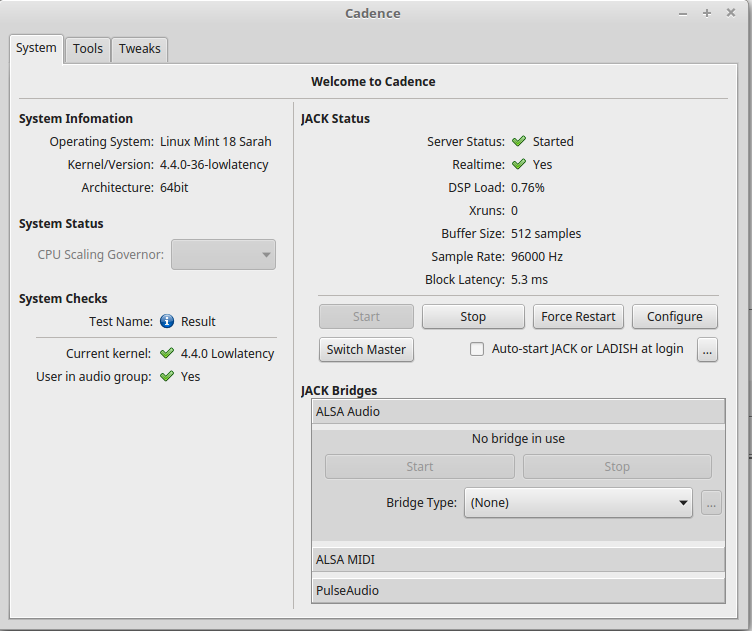The width and height of the screenshot is (752, 631).
Task: Open the Bridge Type dropdown
Action: [x=578, y=502]
